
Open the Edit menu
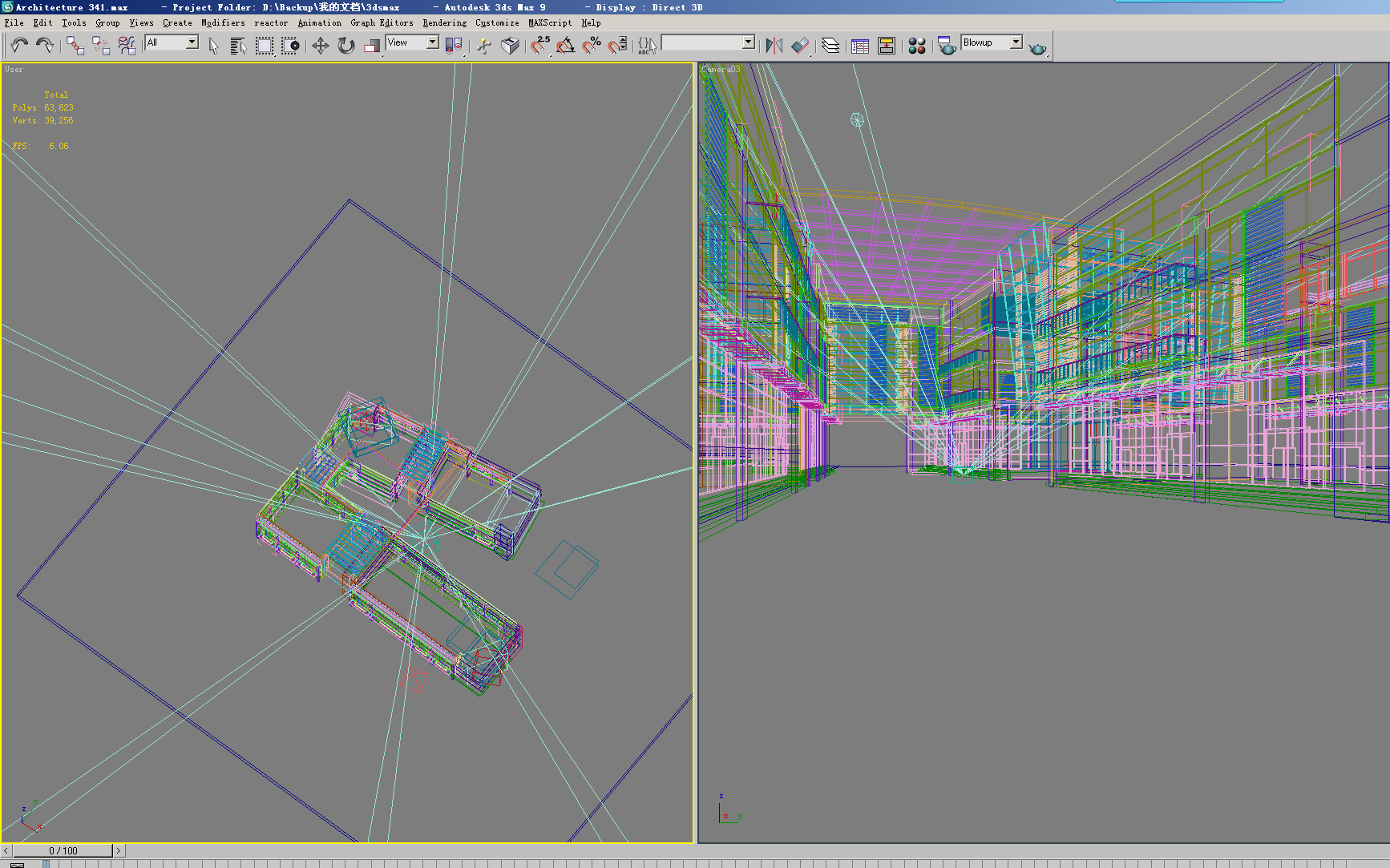43,22
